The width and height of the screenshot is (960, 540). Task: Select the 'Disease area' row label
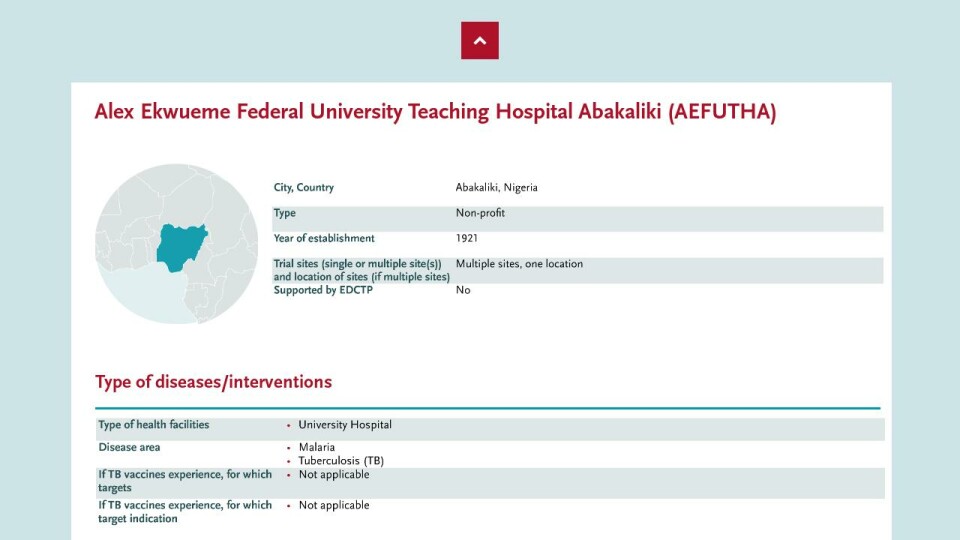(x=129, y=447)
